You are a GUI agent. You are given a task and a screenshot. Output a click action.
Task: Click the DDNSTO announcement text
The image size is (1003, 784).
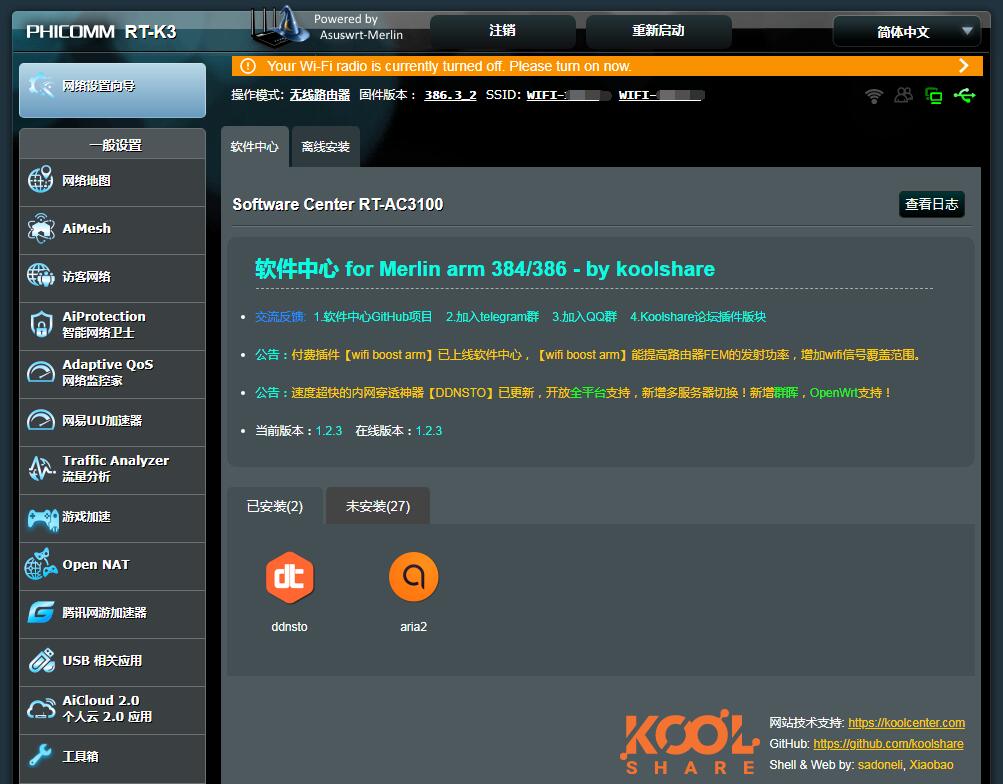click(x=573, y=393)
